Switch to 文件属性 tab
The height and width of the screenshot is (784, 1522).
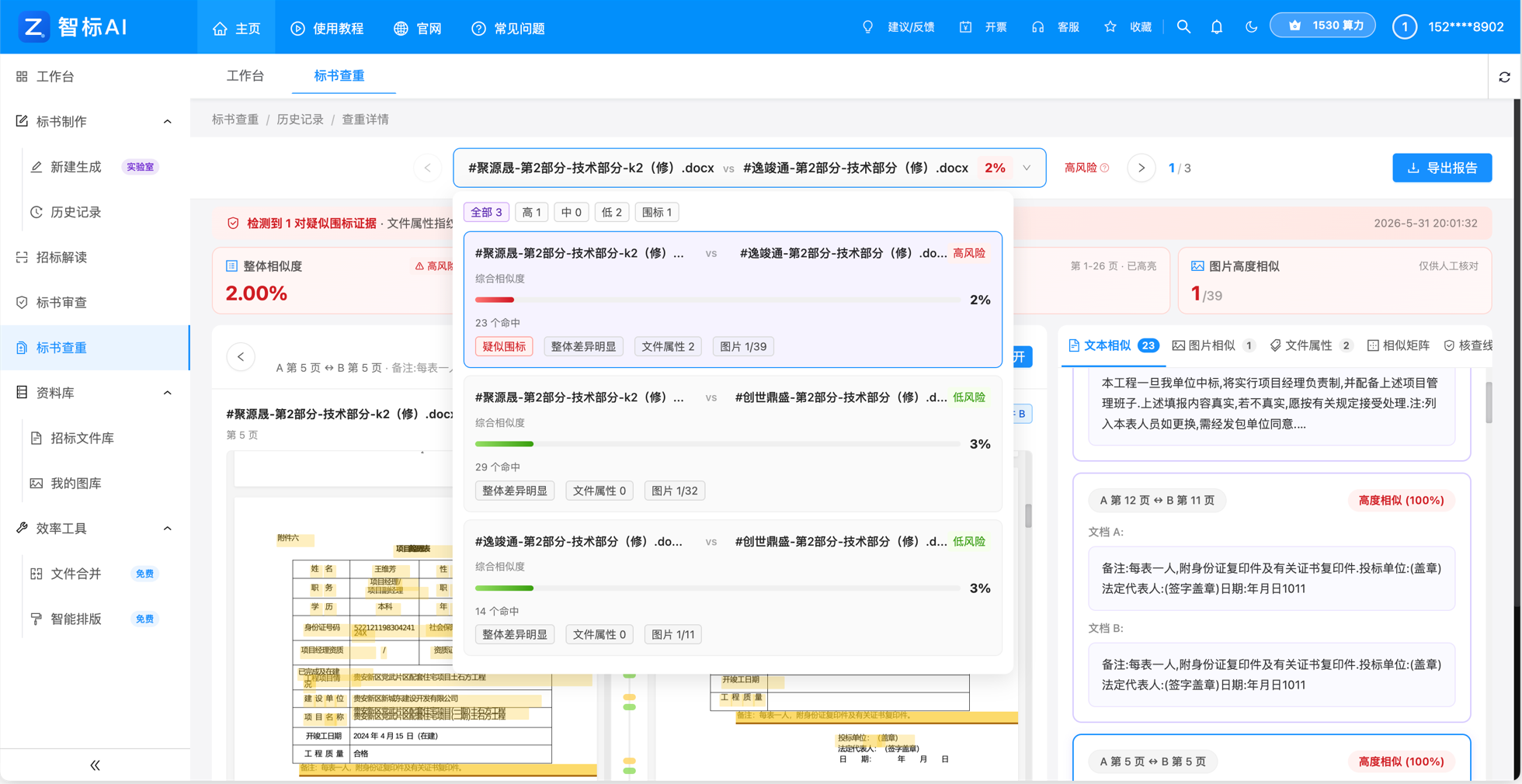point(1311,345)
